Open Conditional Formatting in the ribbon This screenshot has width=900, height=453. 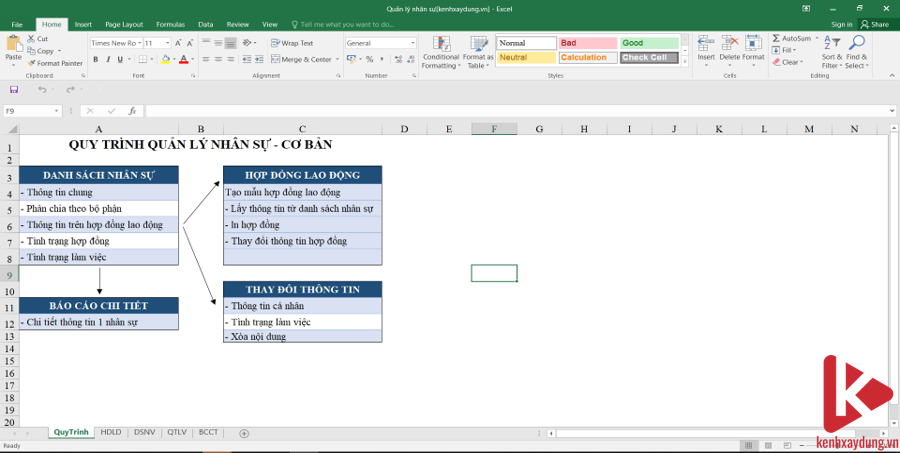pyautogui.click(x=440, y=52)
